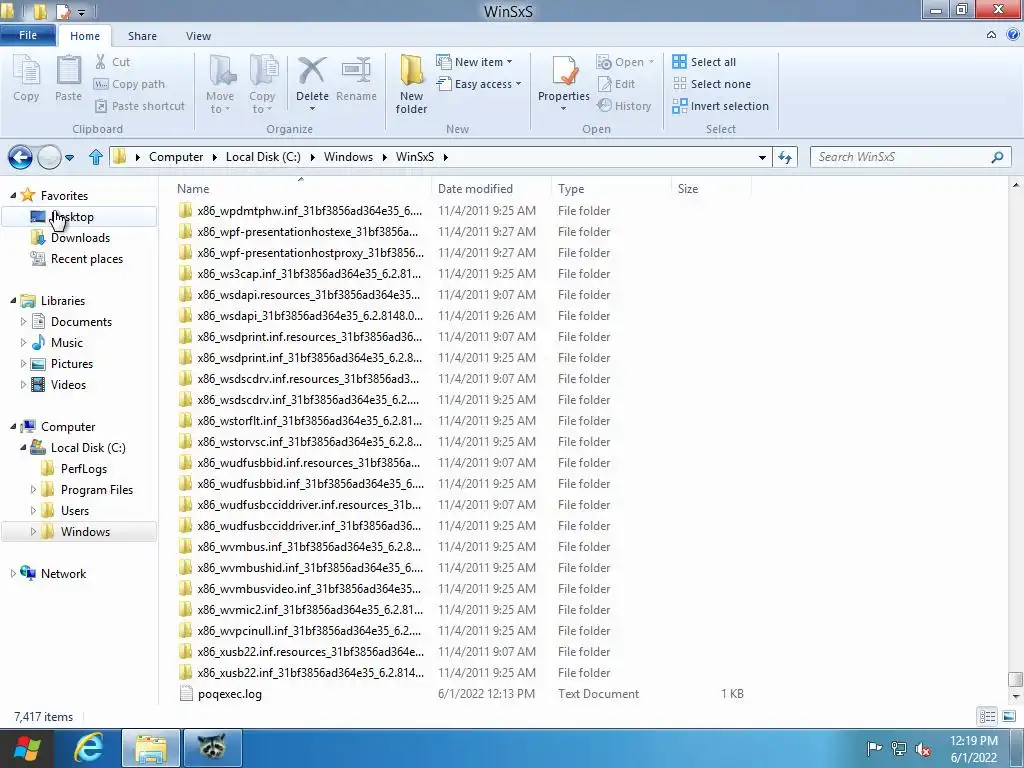Open the File menu tab
The image size is (1024, 768).
pyautogui.click(x=28, y=35)
